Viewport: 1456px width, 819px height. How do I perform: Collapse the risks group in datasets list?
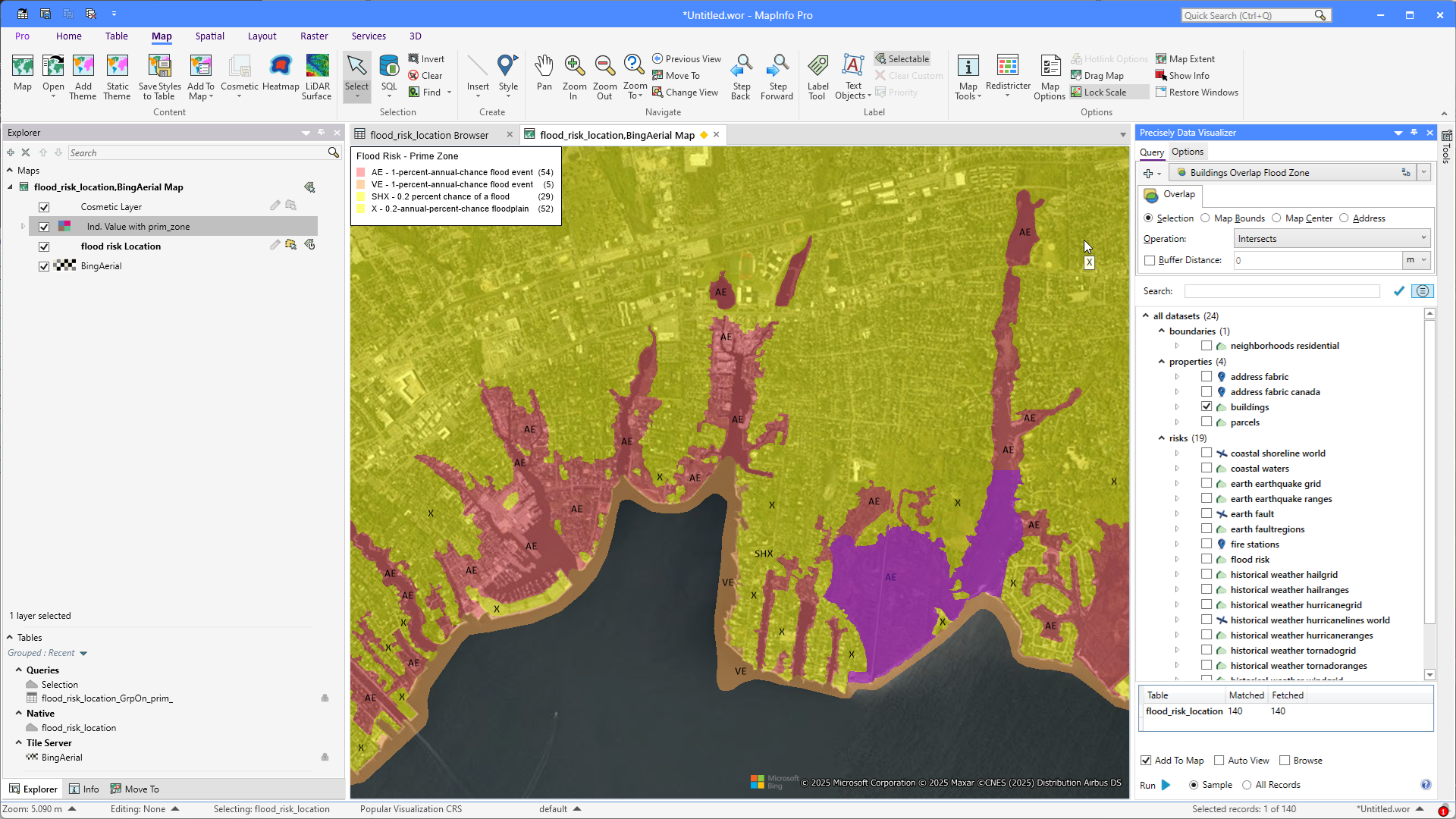point(1162,438)
